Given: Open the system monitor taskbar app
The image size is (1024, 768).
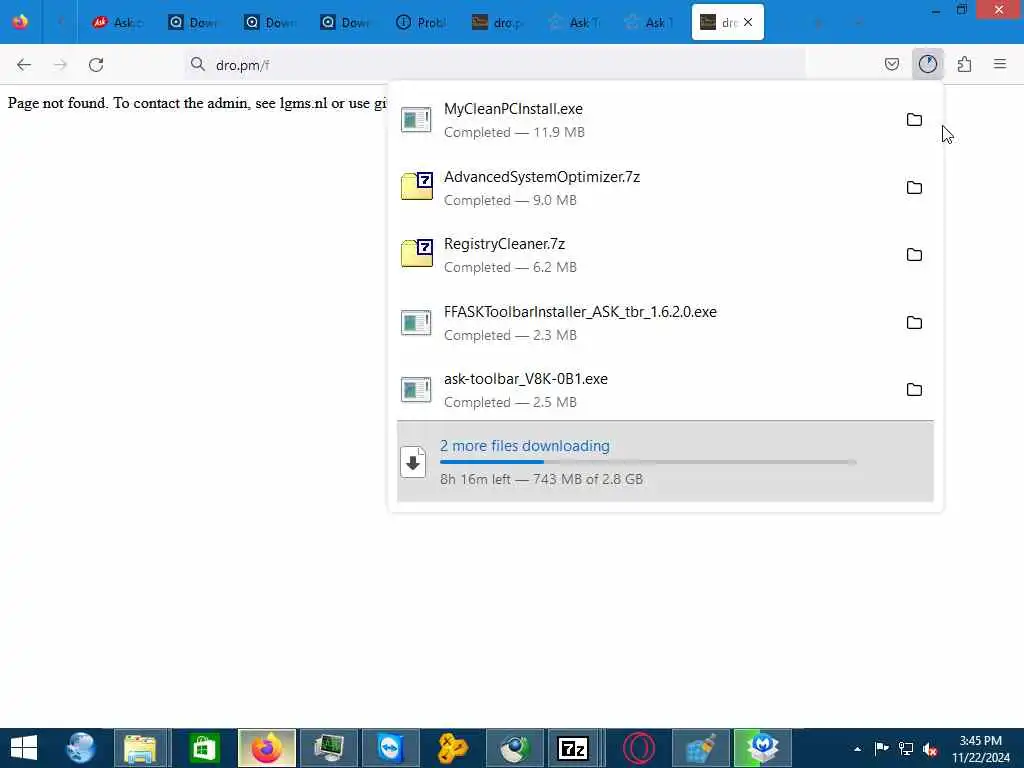Looking at the screenshot, I should (x=329, y=748).
